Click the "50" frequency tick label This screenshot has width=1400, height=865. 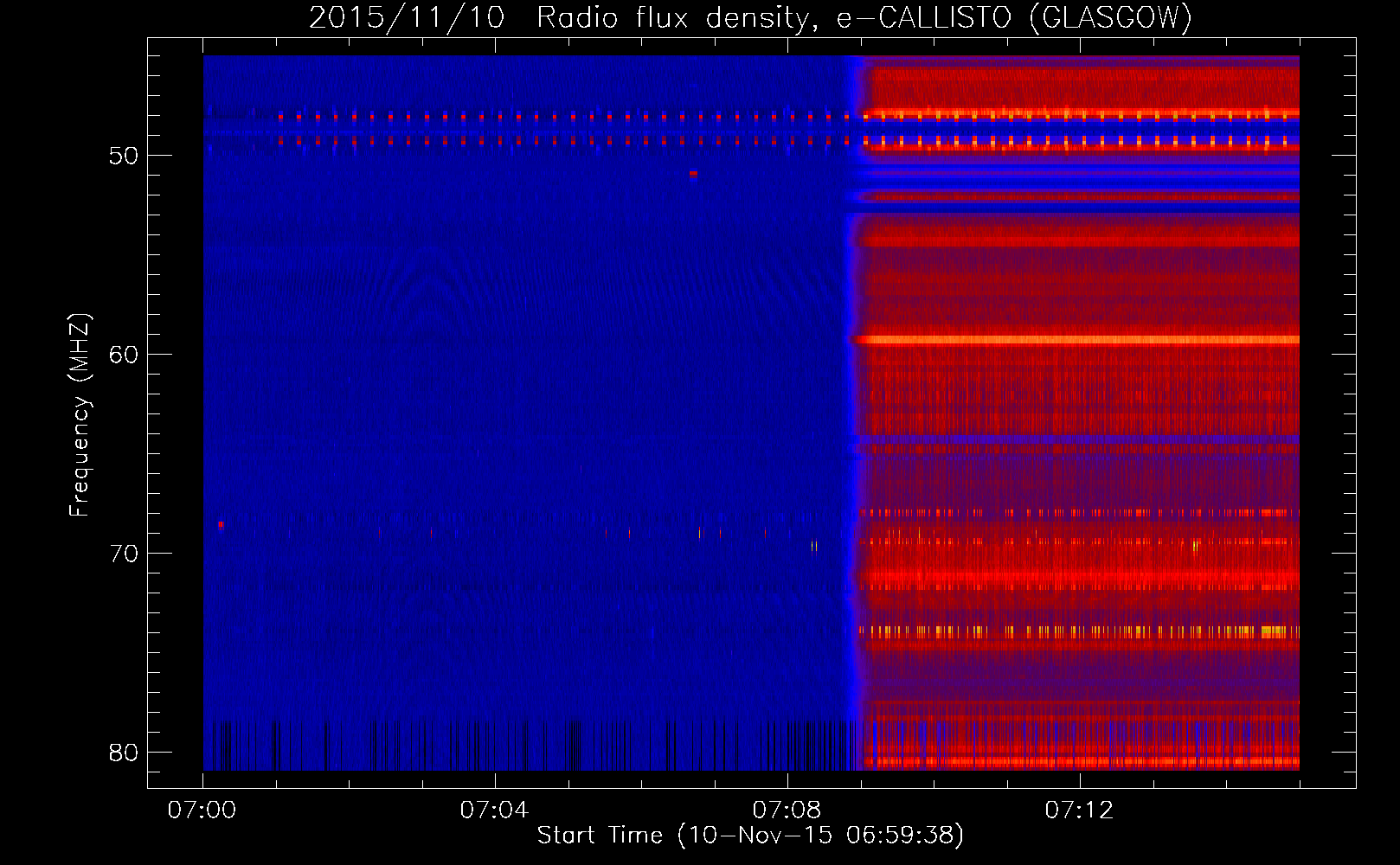[x=124, y=156]
